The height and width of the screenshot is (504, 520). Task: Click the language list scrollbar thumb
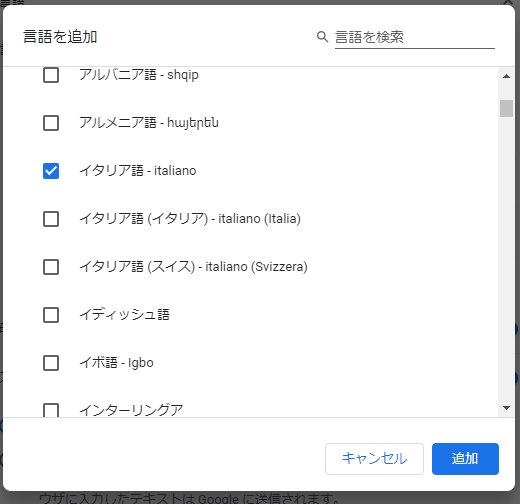506,108
